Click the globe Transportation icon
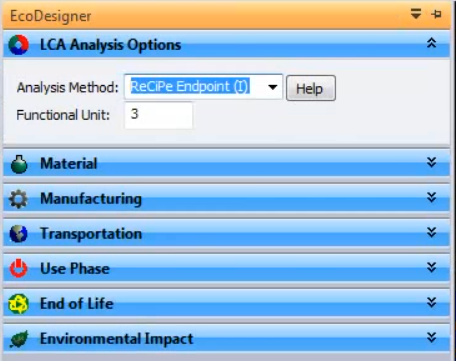Screen dimensions: 456x364 [x=18, y=234]
